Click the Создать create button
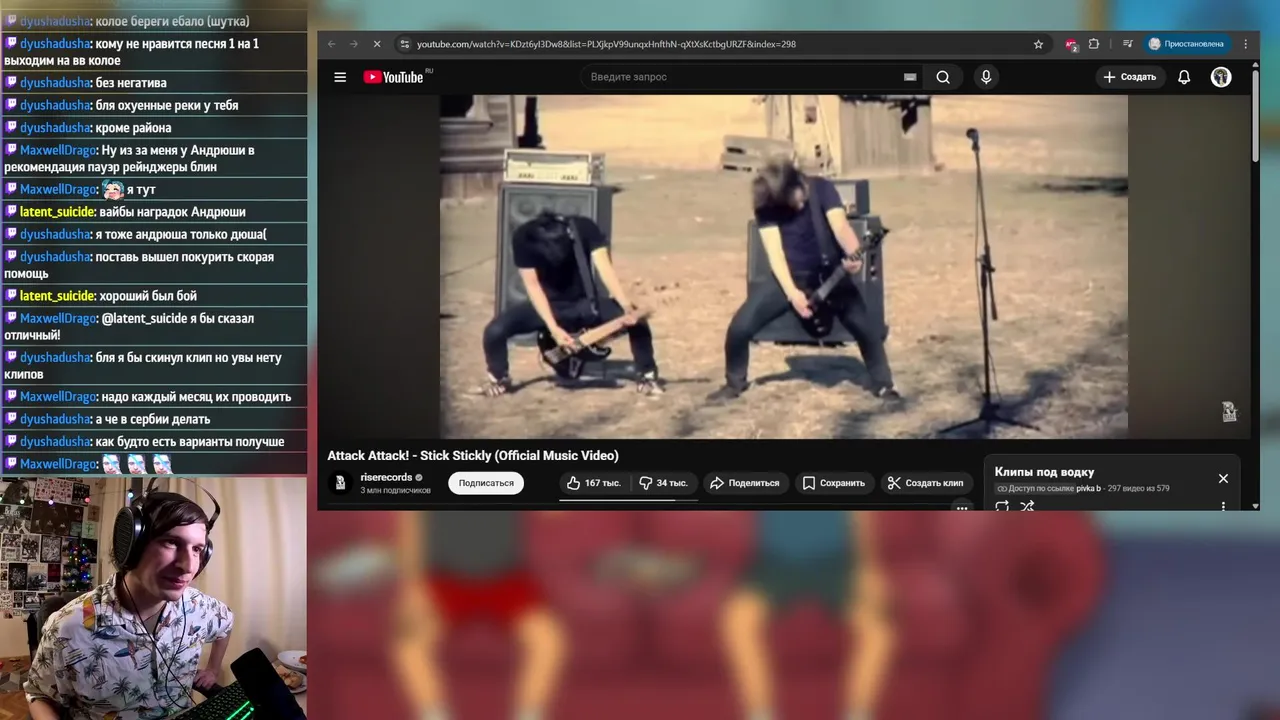The height and width of the screenshot is (720, 1280). click(x=1129, y=77)
